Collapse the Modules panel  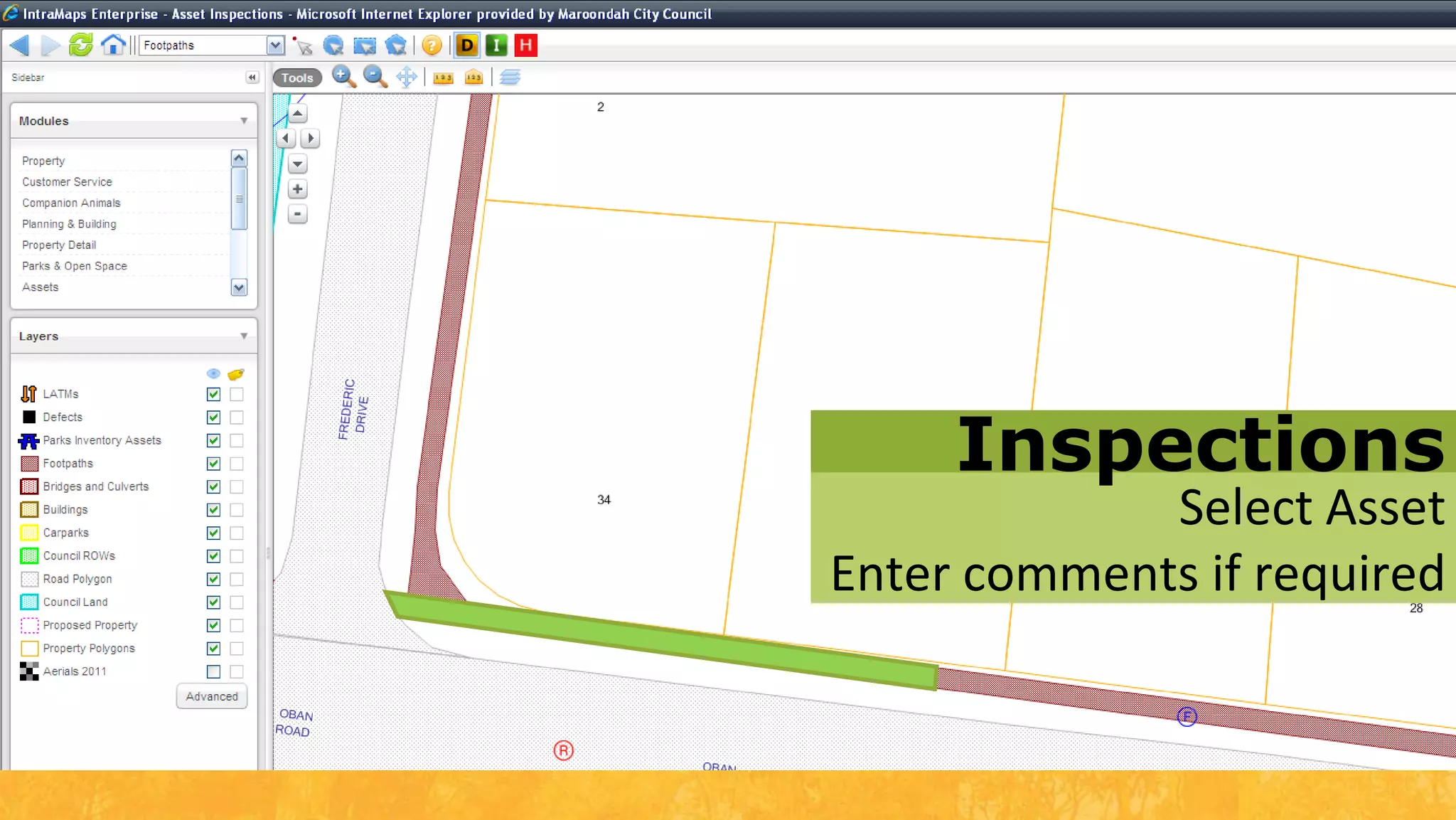pyautogui.click(x=244, y=121)
